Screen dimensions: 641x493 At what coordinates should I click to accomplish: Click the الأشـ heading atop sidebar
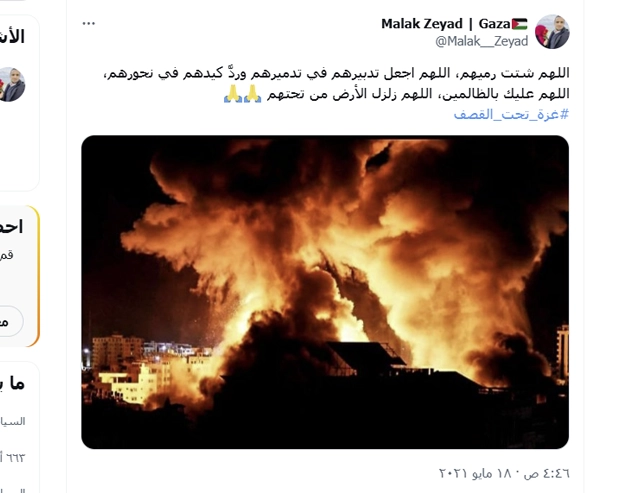pyautogui.click(x=13, y=37)
